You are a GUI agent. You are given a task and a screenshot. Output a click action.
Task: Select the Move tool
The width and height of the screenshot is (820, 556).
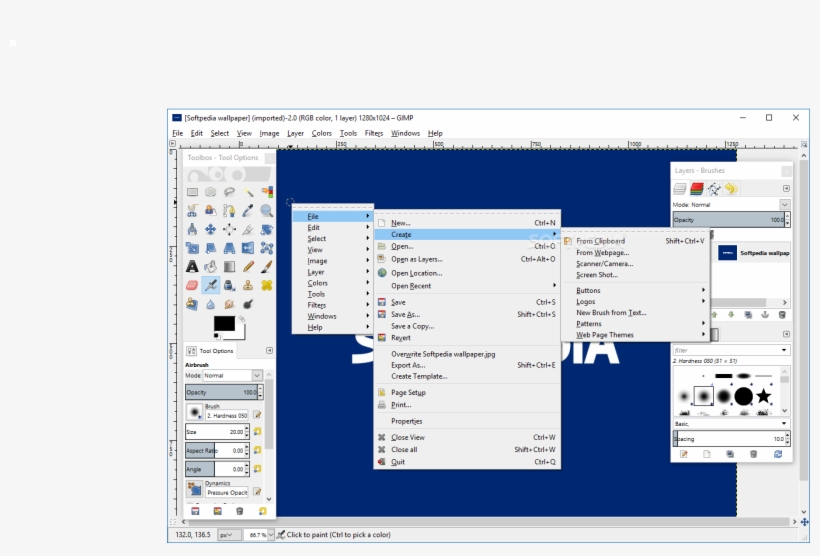click(x=211, y=229)
